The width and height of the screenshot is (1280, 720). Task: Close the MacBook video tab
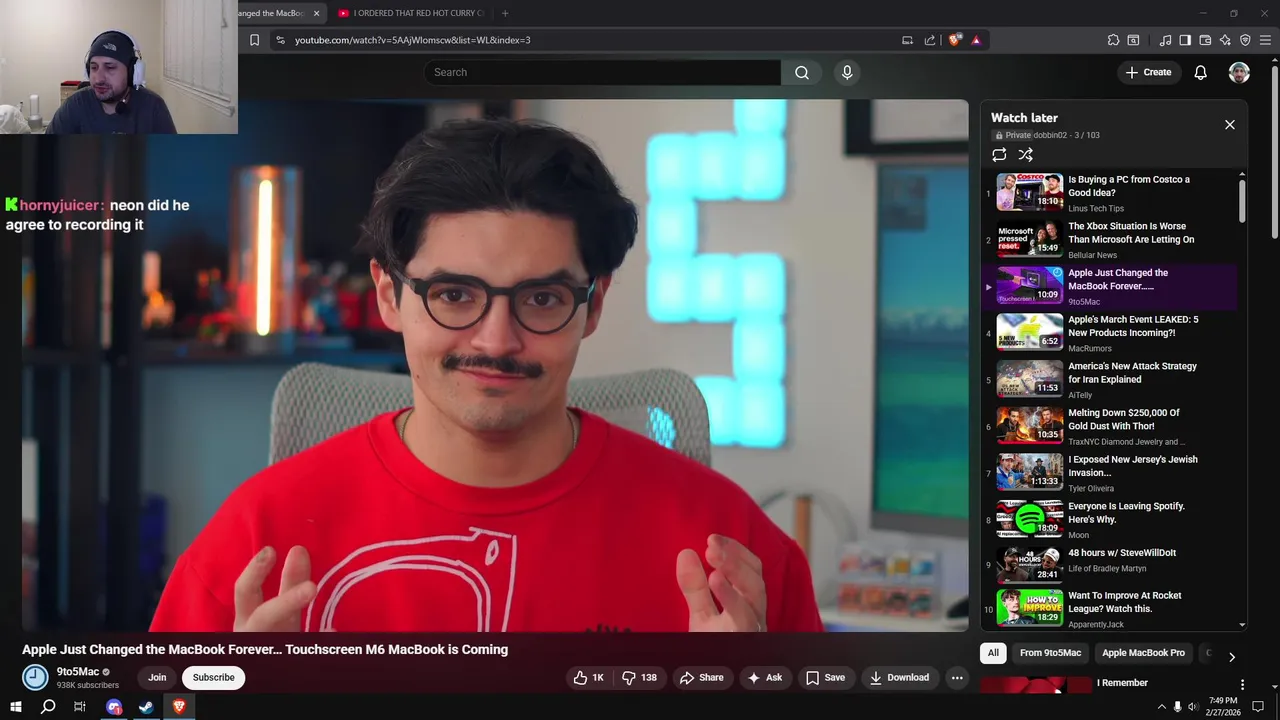click(x=317, y=13)
